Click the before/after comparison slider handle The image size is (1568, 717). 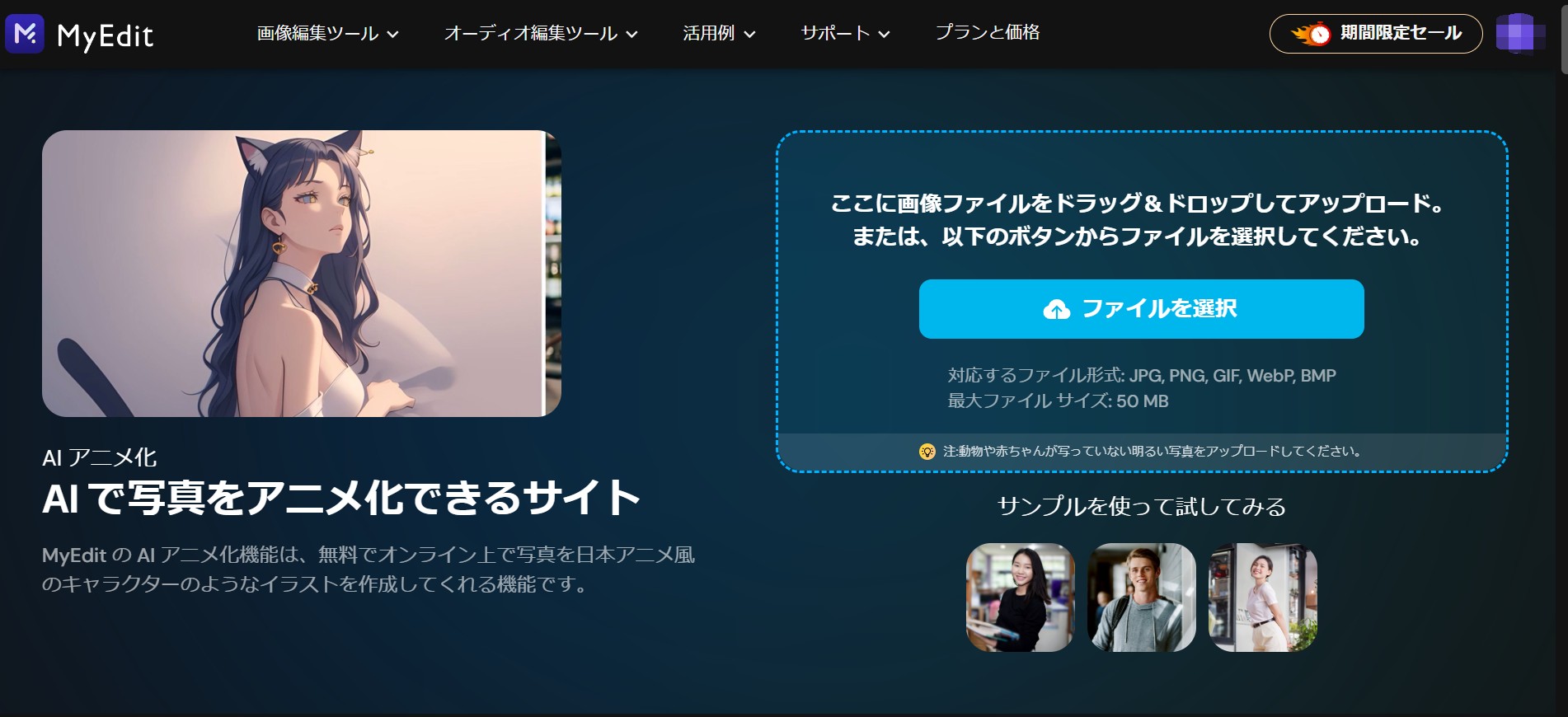pos(544,274)
